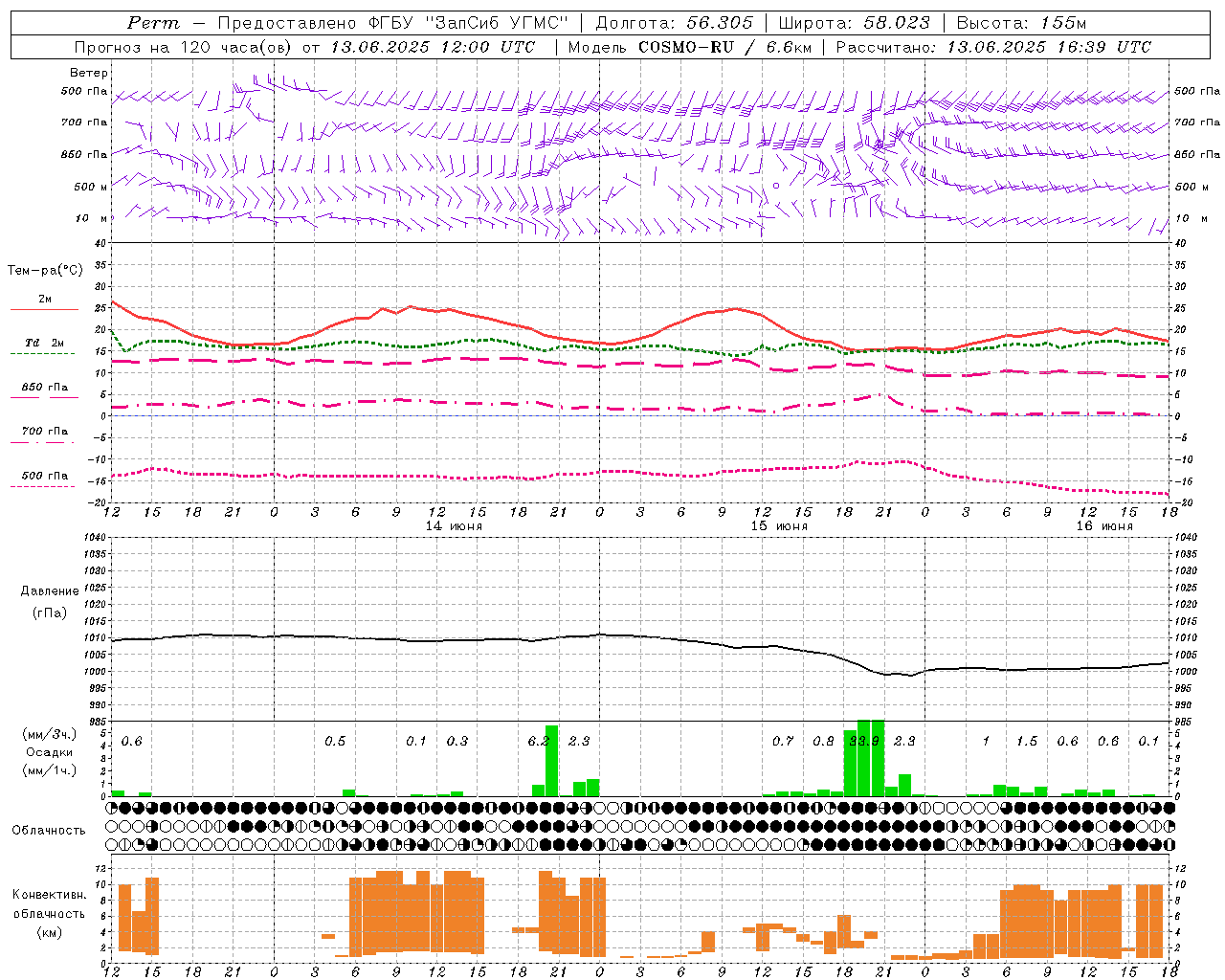1225x980 pixels.
Task: Click the "Модель COSMO-RU / 6.6км" model label
Action: 689,47
